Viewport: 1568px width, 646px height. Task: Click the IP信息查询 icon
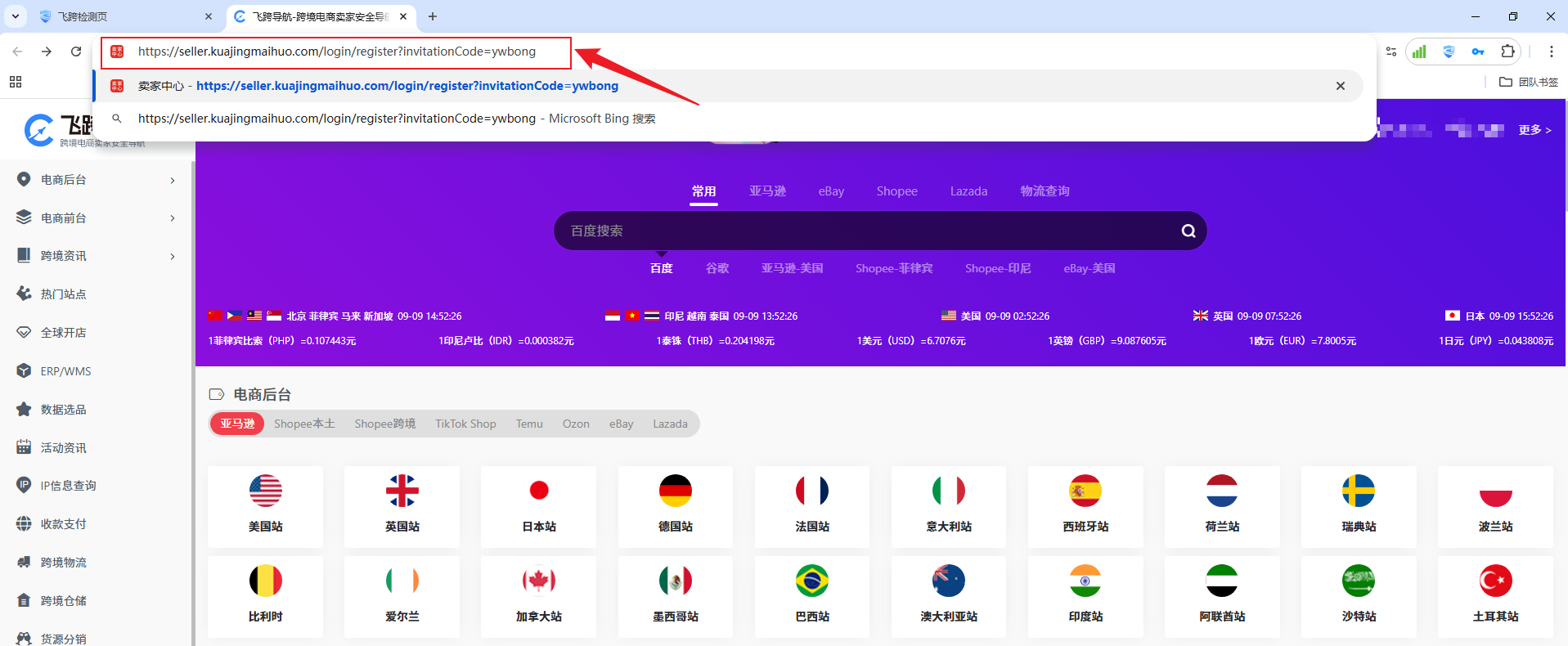[24, 485]
